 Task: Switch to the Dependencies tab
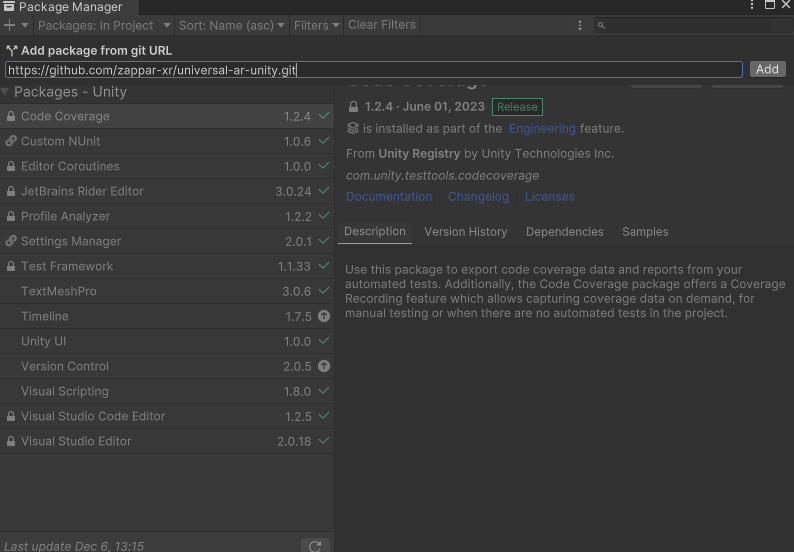point(564,231)
